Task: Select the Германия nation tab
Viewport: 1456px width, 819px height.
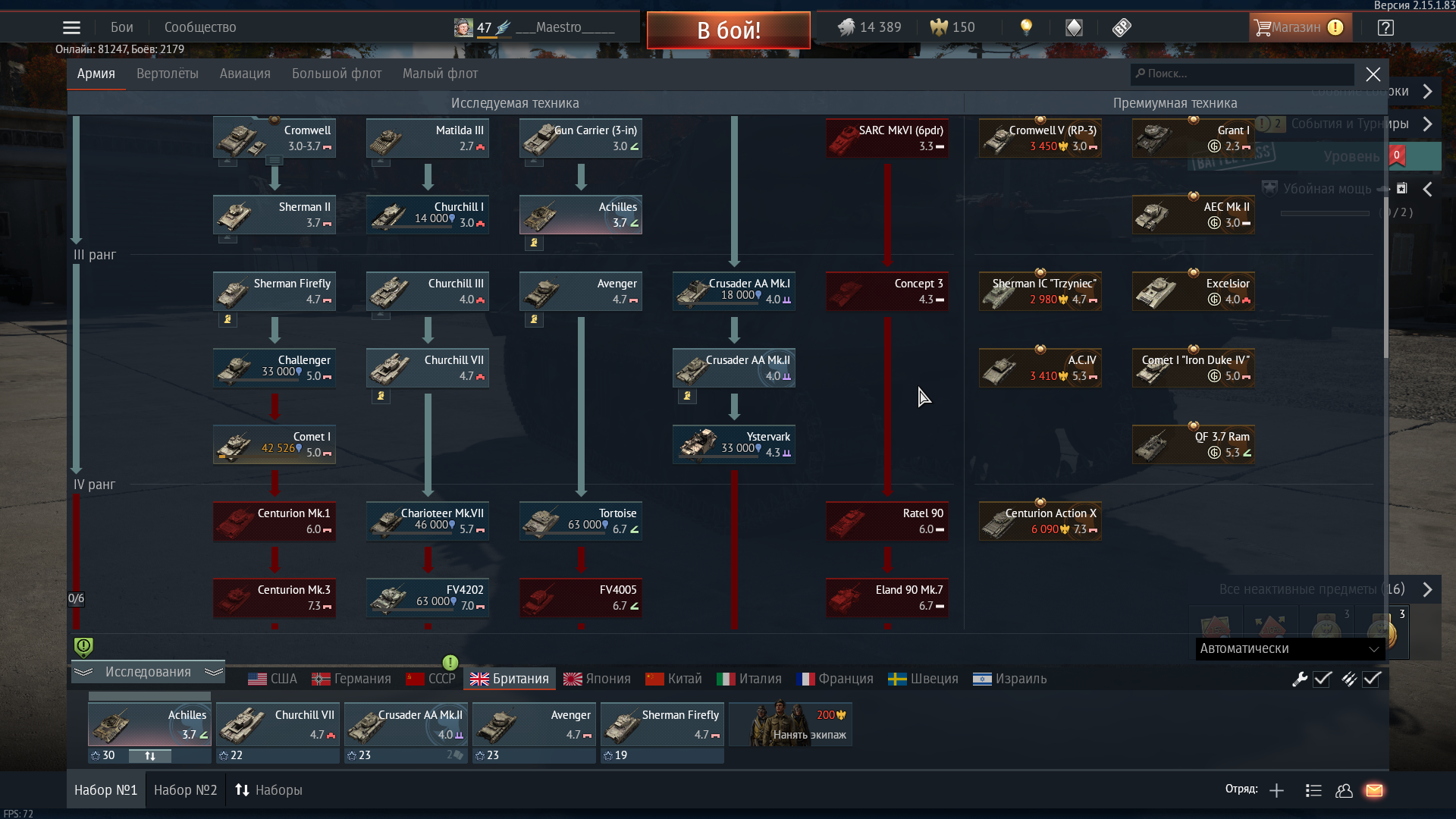Action: click(x=351, y=679)
